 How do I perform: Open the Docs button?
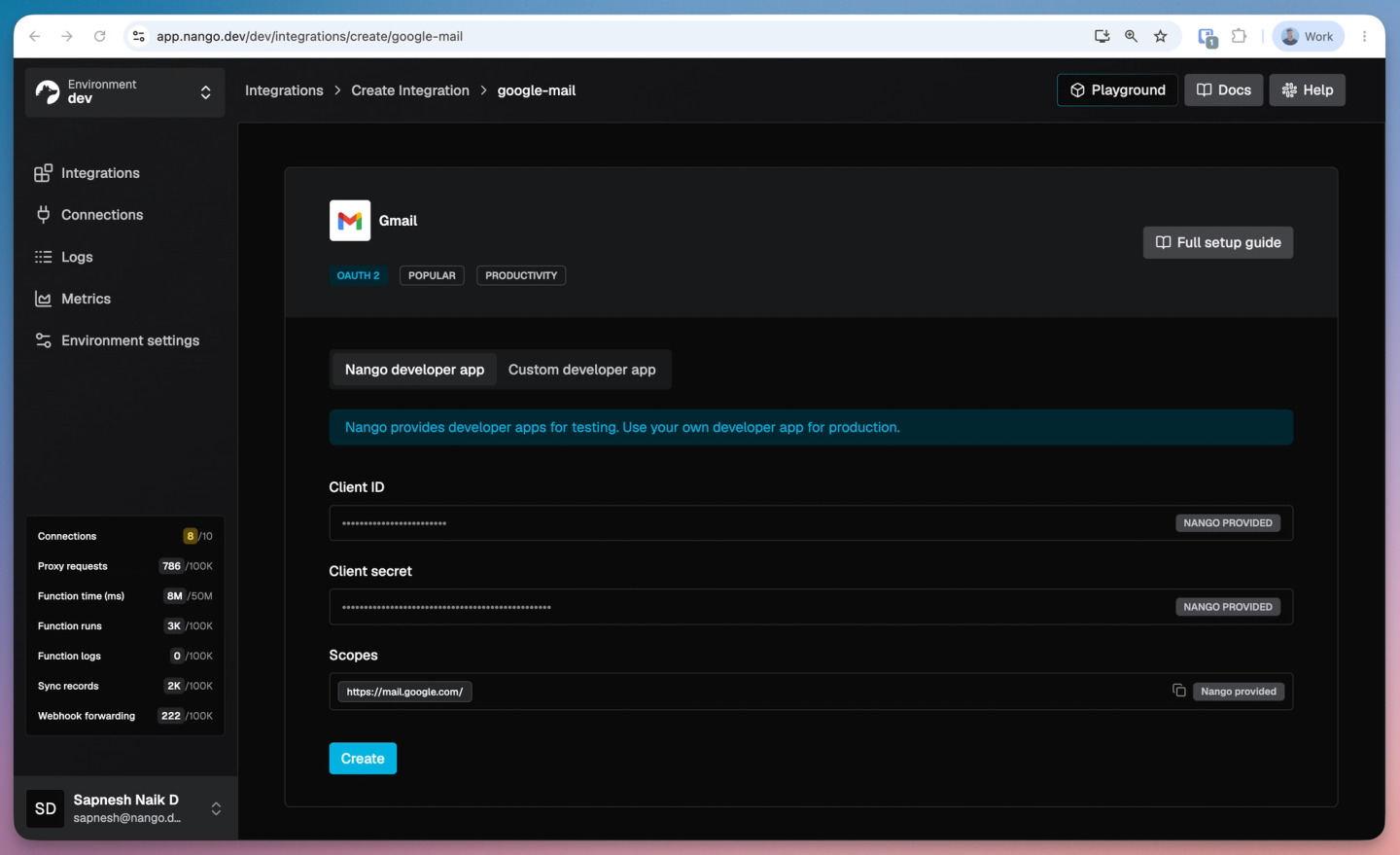[x=1224, y=89]
